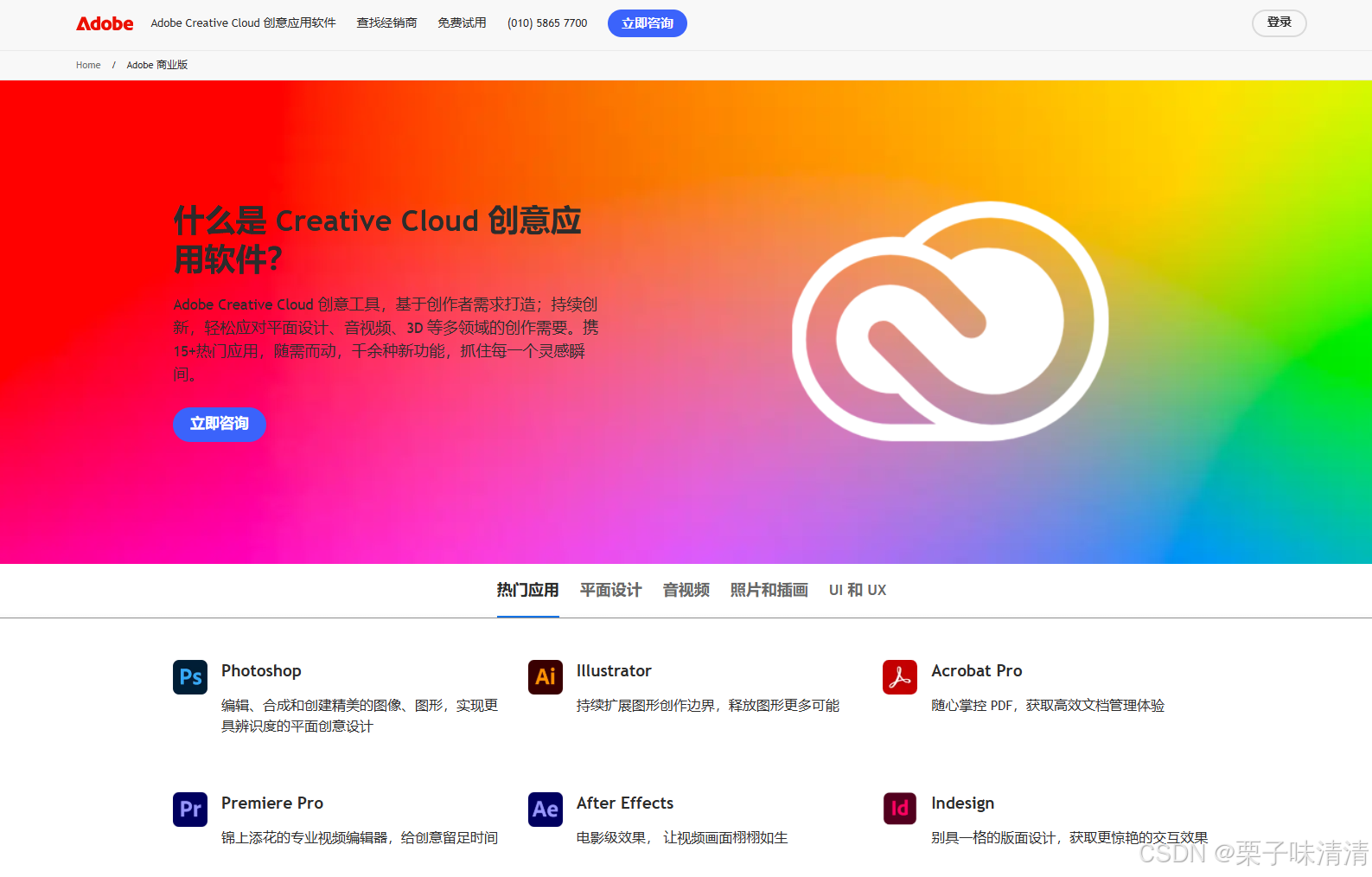Click Adobe 商业版 in the breadcrumb

[157, 65]
